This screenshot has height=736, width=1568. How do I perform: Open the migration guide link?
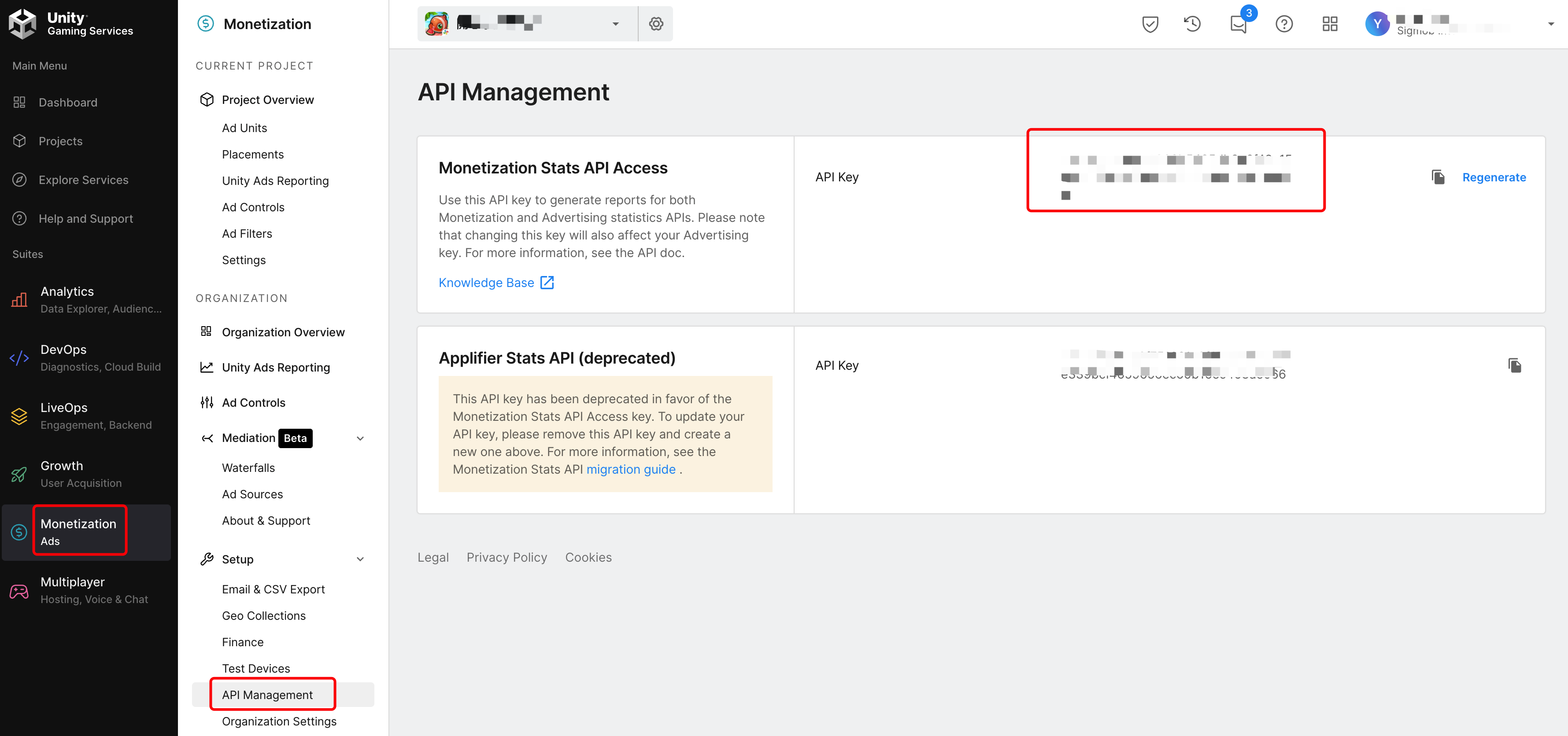point(631,470)
